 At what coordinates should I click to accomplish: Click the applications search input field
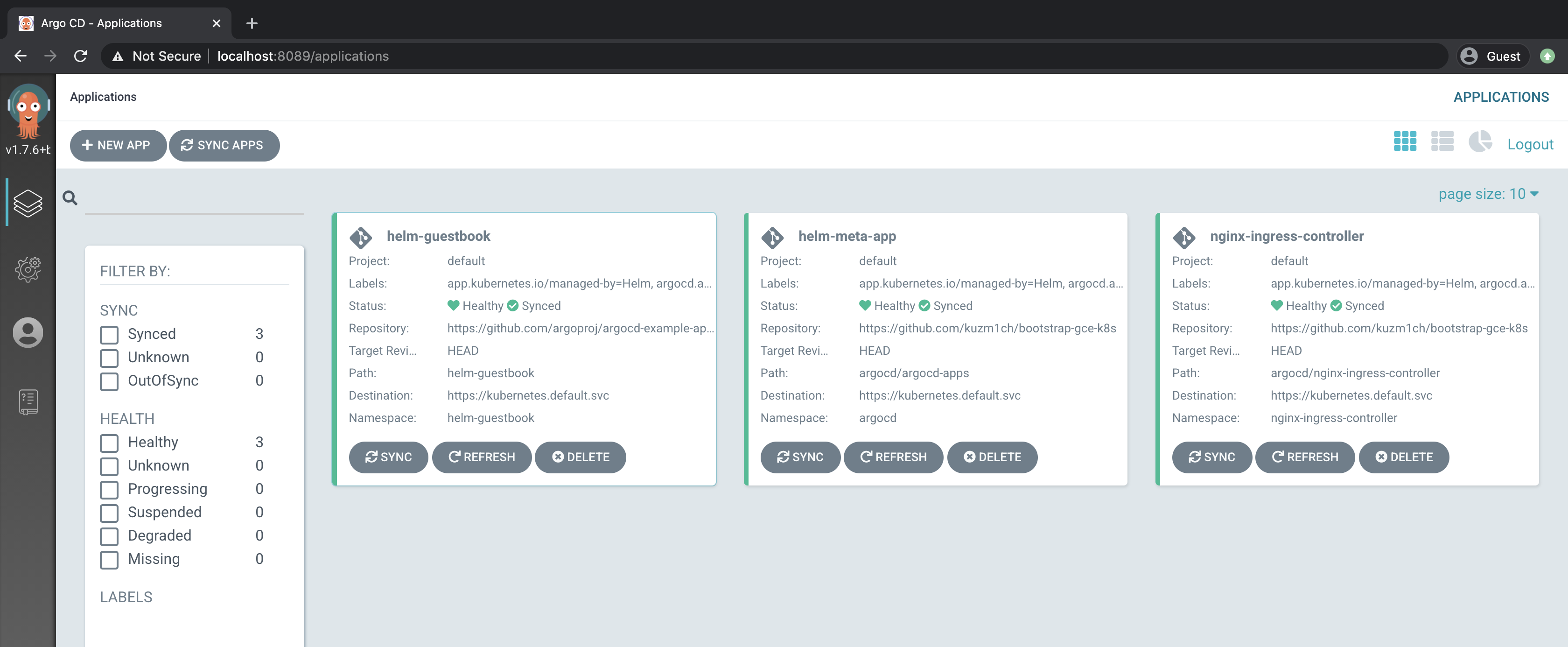195,200
